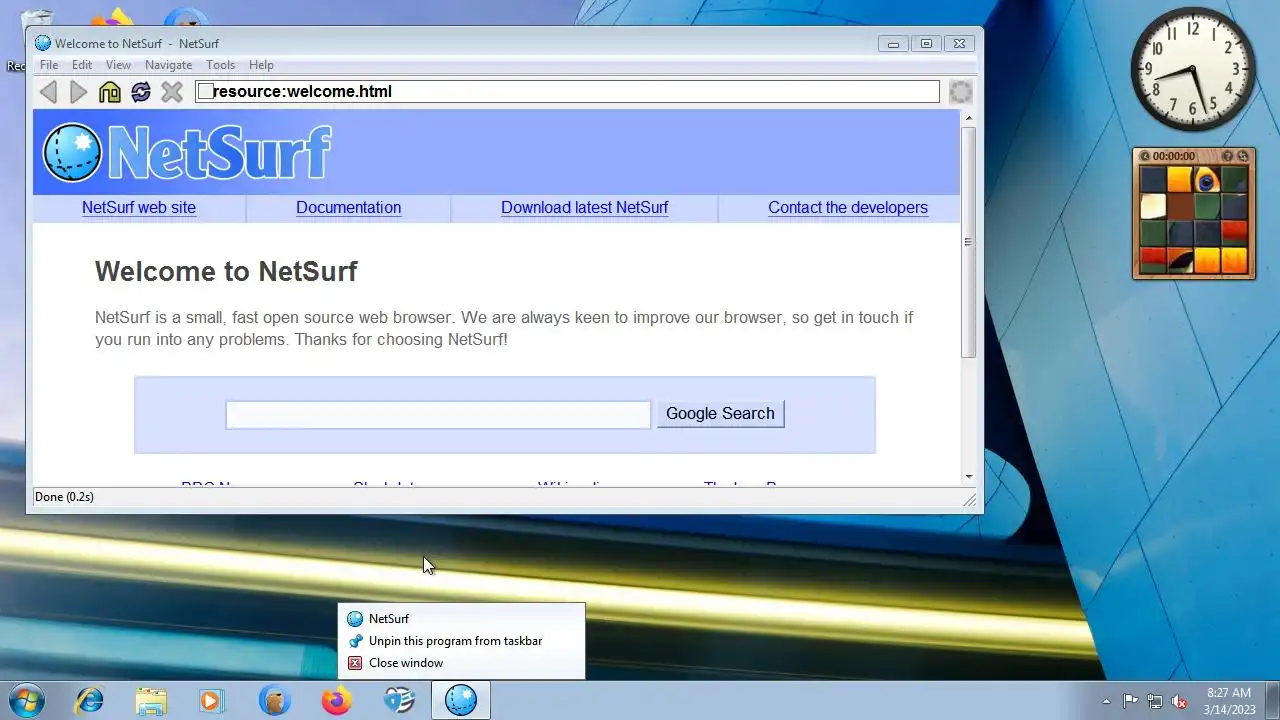Viewport: 1280px width, 720px height.
Task: Click the Download latest NetSurf link
Action: (x=584, y=208)
